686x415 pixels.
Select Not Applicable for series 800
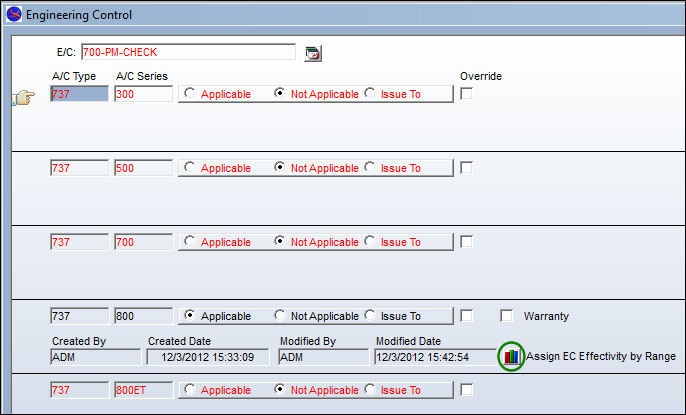pyautogui.click(x=280, y=315)
